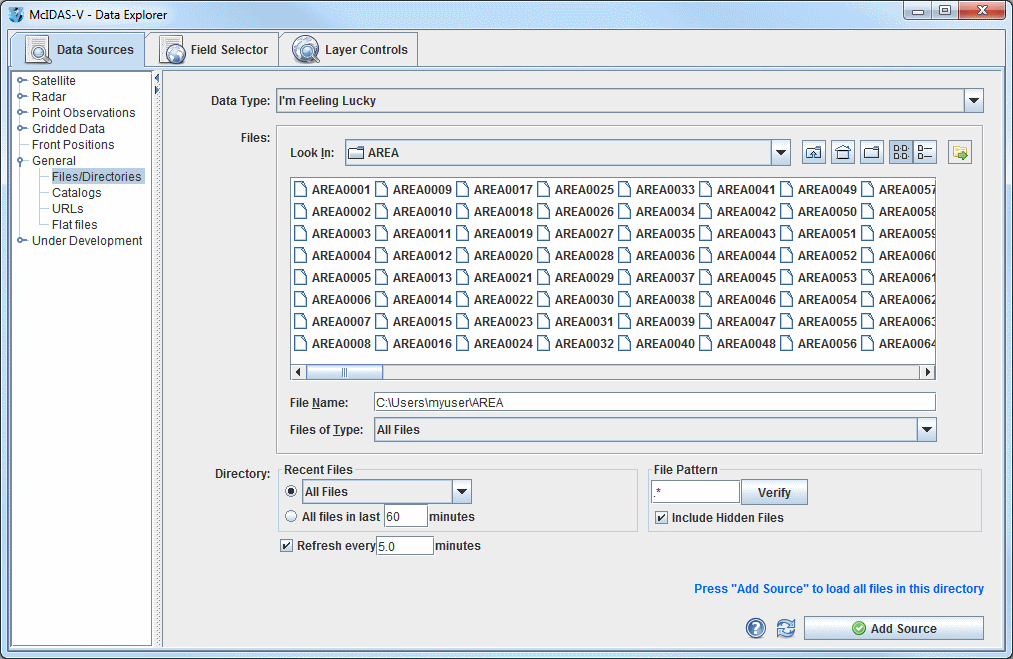The height and width of the screenshot is (659, 1013).
Task: Uncheck Include Hidden Files
Action: [661, 518]
